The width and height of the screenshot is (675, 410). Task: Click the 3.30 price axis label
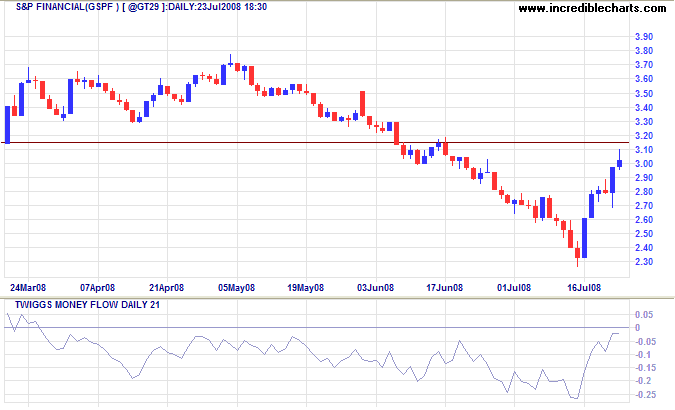(644, 122)
